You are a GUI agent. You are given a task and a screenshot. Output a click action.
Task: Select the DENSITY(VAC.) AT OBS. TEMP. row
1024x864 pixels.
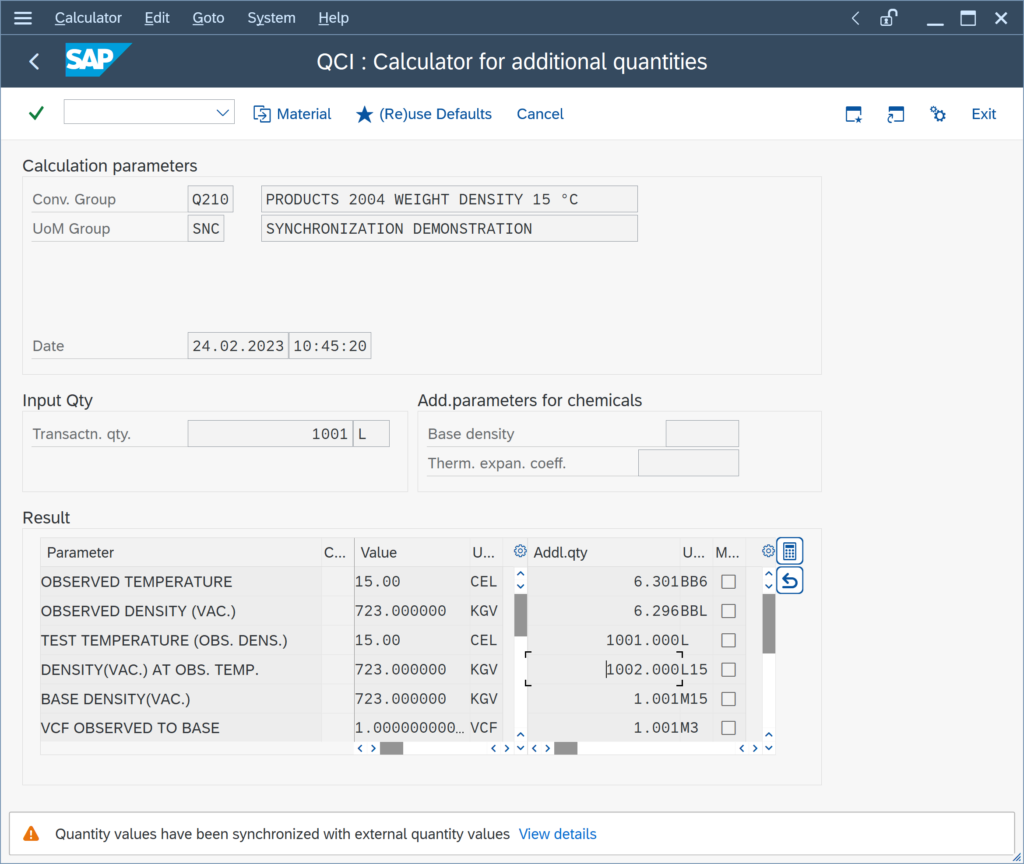pos(180,669)
